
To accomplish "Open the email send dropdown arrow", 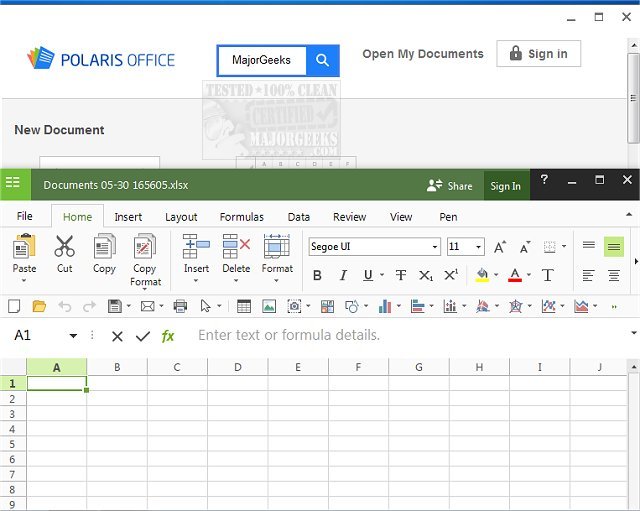I will [161, 306].
